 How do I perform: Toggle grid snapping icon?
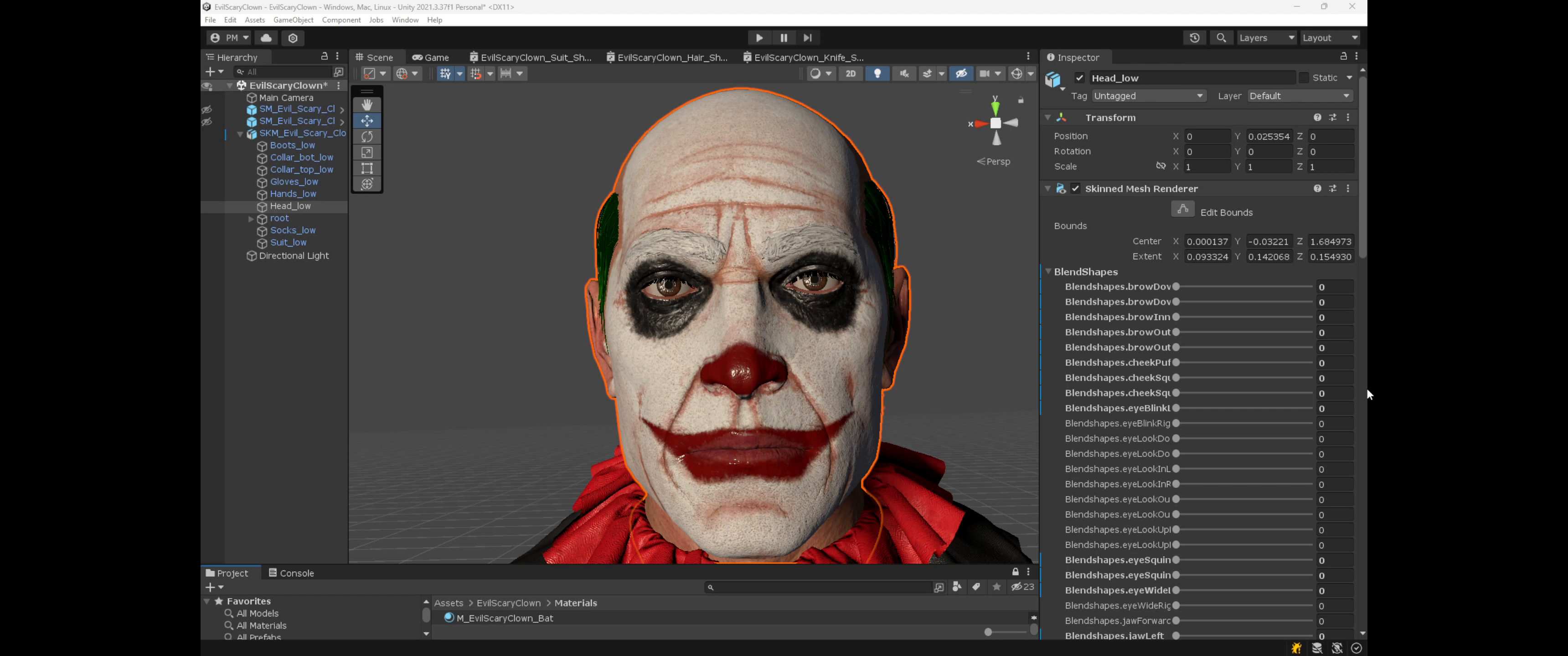(476, 74)
